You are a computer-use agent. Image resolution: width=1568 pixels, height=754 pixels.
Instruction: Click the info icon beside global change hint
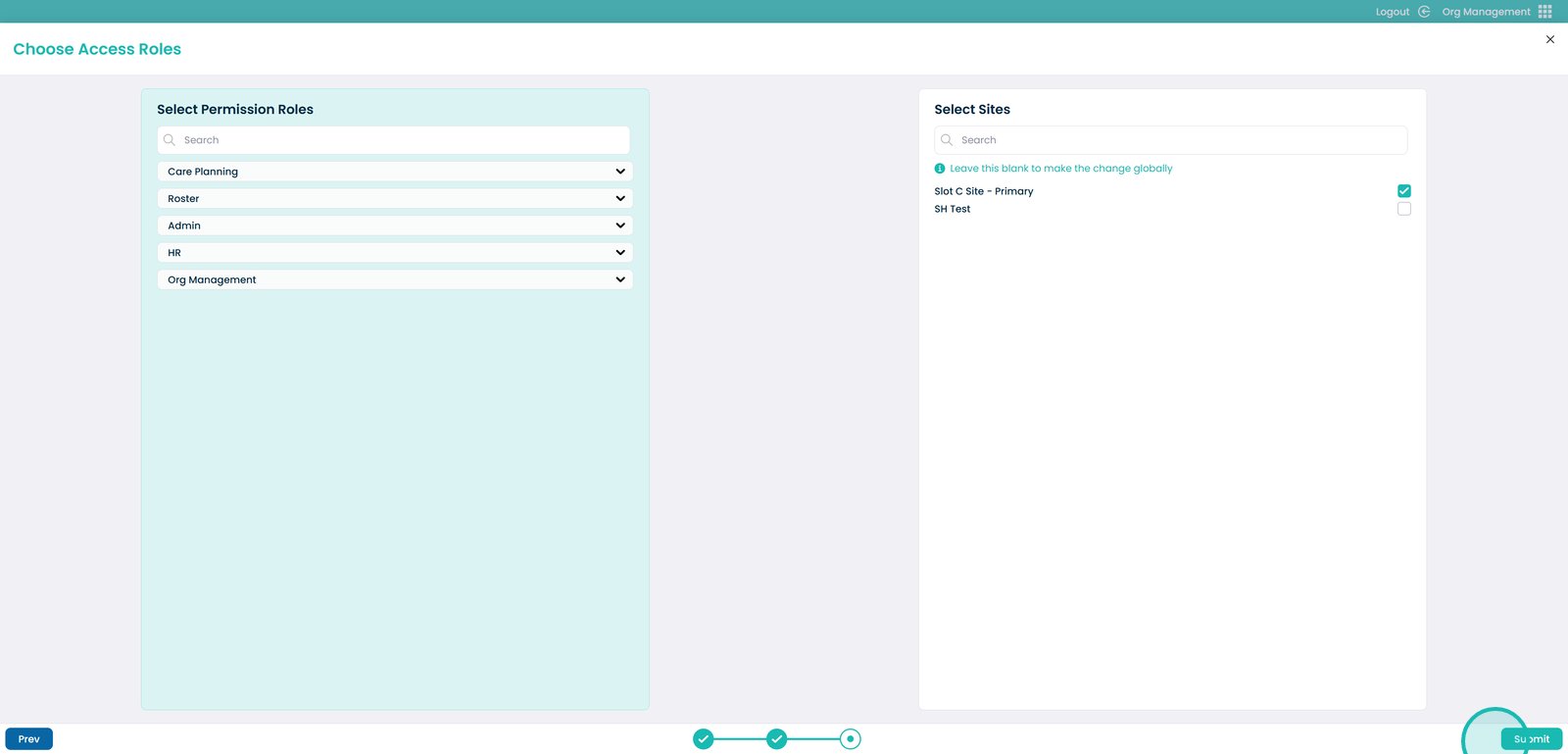[x=940, y=169]
